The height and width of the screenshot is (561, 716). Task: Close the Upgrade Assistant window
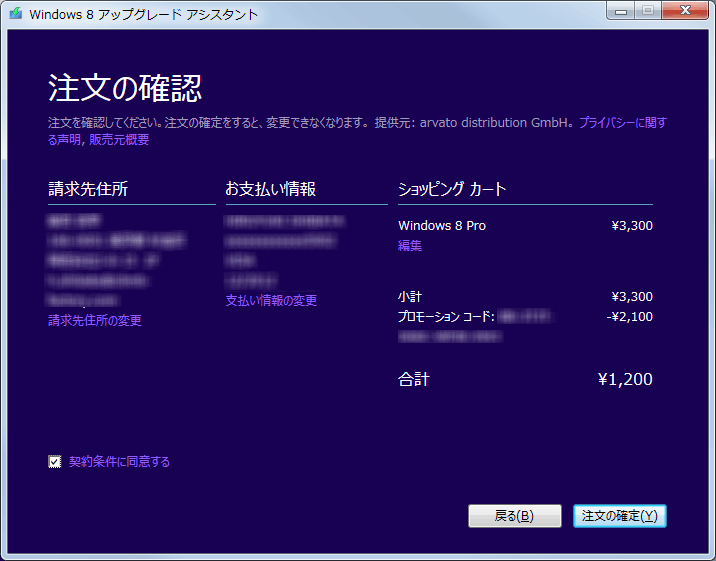[685, 10]
